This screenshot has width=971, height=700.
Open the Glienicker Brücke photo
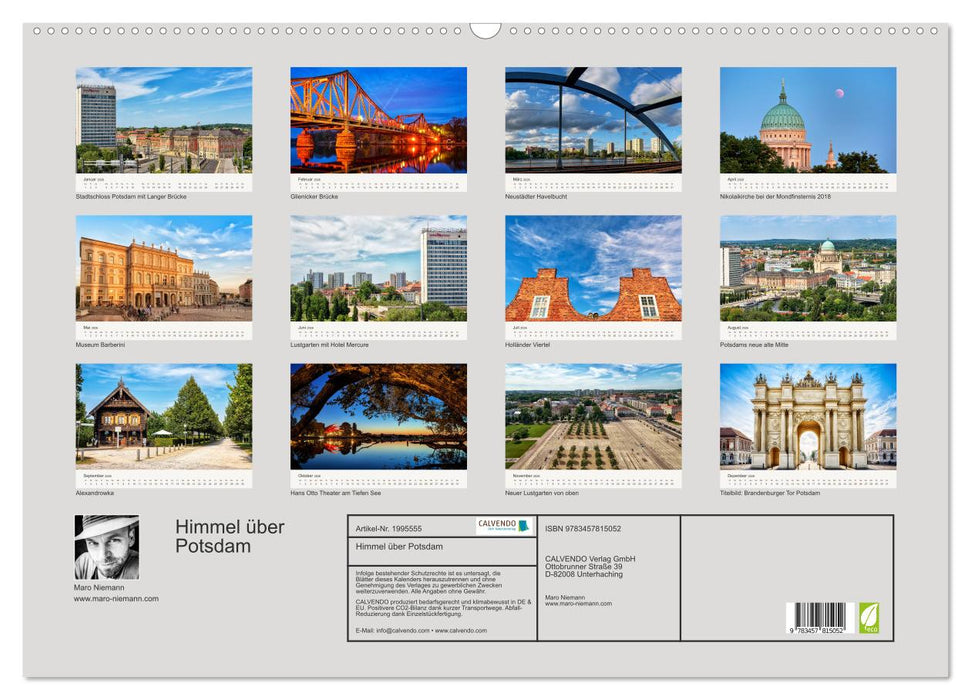click(378, 120)
